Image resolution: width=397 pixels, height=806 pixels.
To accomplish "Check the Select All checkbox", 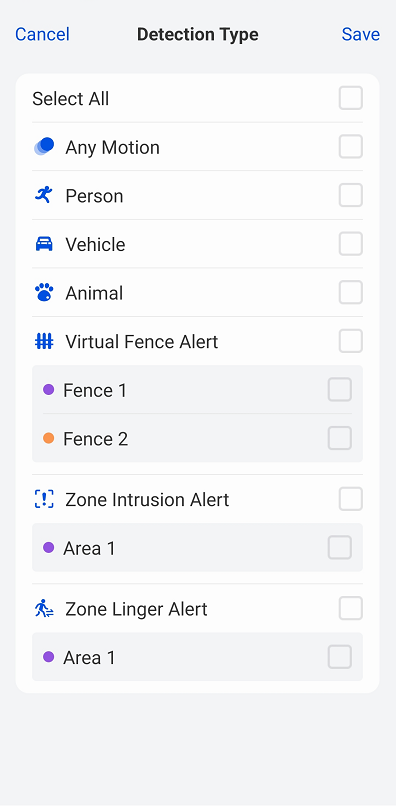I will click(x=351, y=98).
